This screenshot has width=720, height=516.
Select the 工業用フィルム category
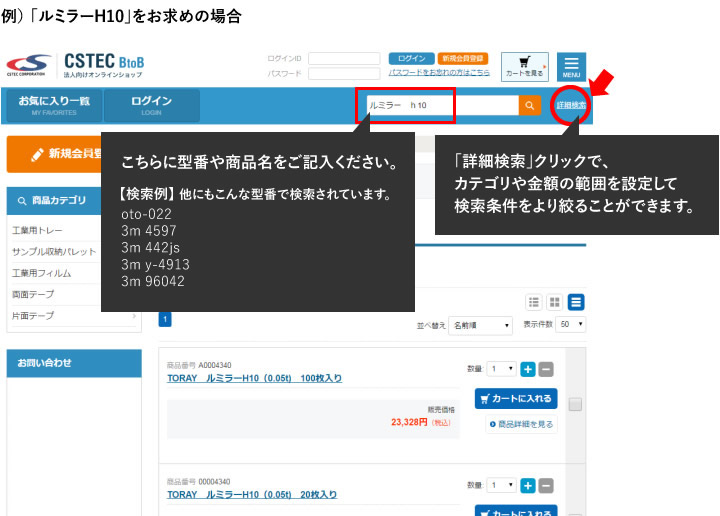tap(41, 273)
